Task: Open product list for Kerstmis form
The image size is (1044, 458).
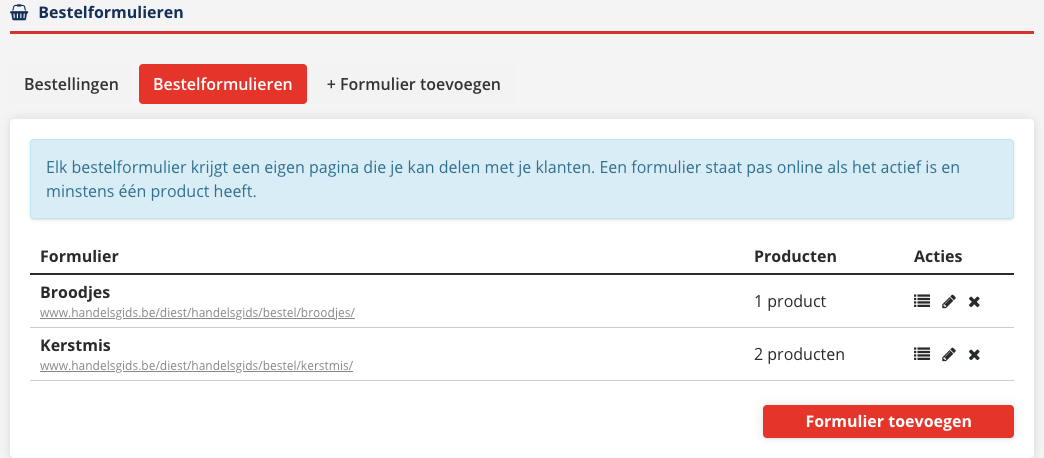Action: (921, 354)
